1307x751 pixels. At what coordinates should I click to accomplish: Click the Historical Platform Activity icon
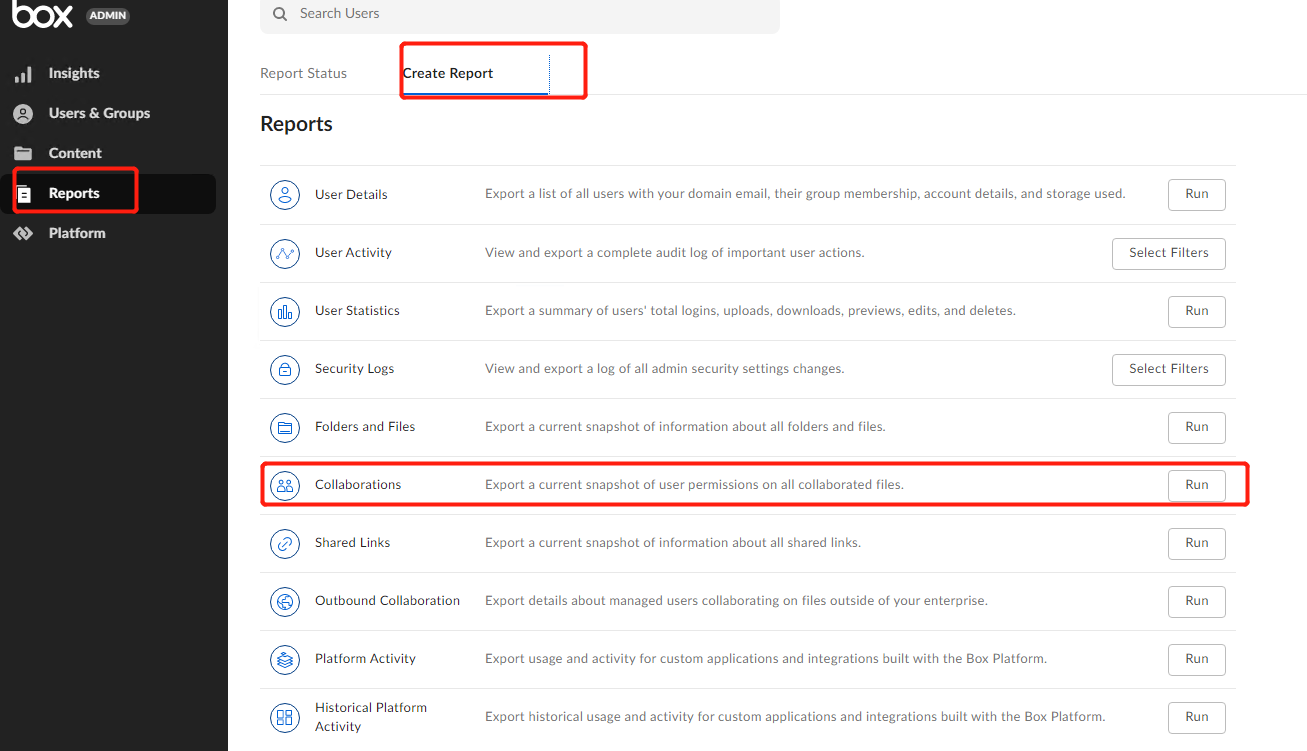(x=285, y=717)
